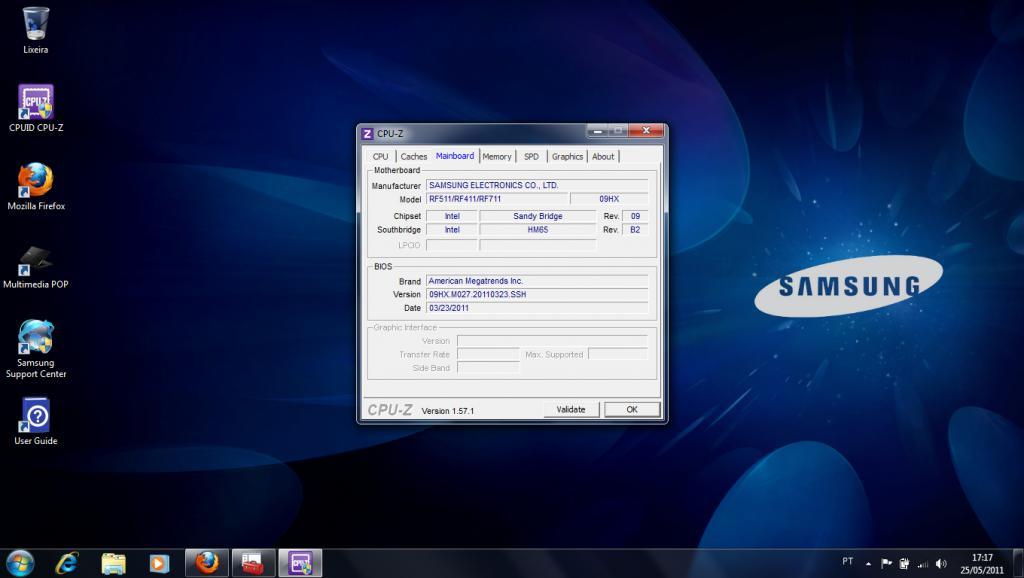Open the SPD tab
The width and height of the screenshot is (1024, 578).
point(532,157)
